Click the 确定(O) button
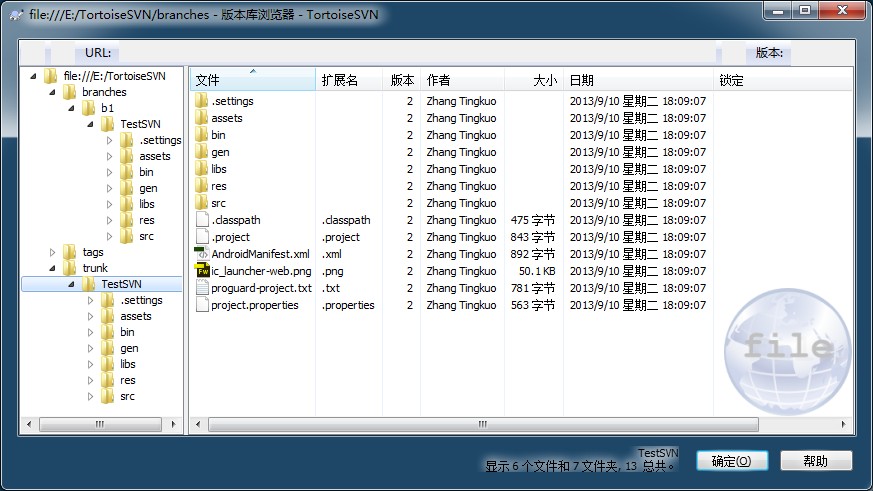873x491 pixels. (732, 461)
